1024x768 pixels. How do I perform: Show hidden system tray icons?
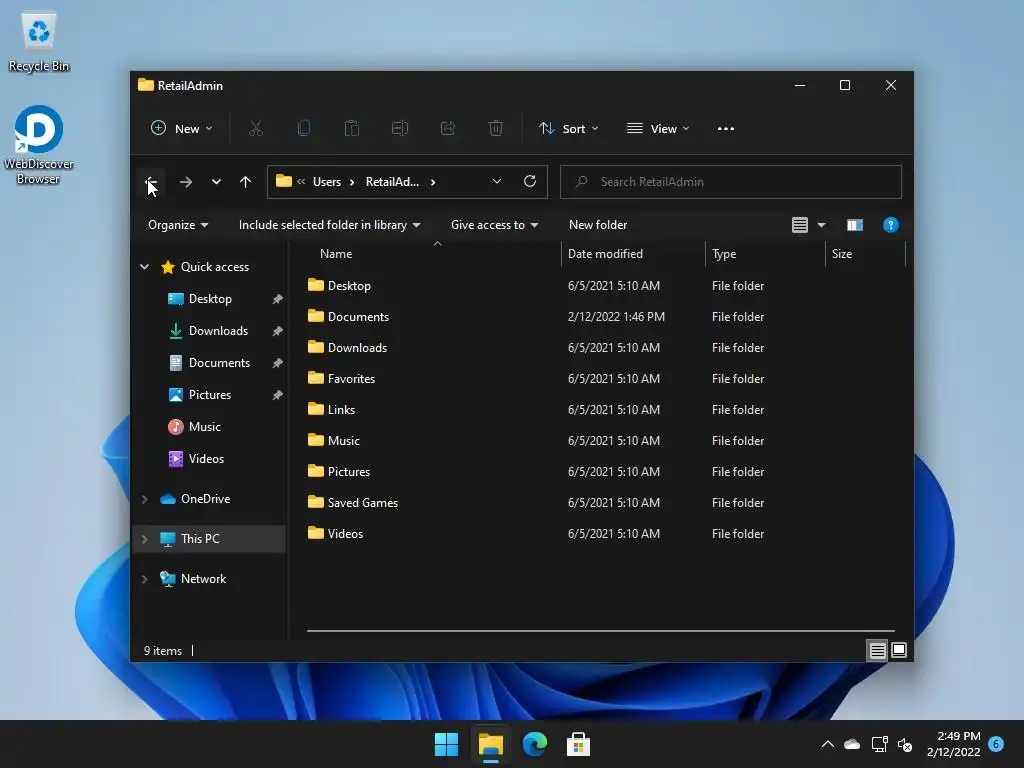(x=827, y=744)
